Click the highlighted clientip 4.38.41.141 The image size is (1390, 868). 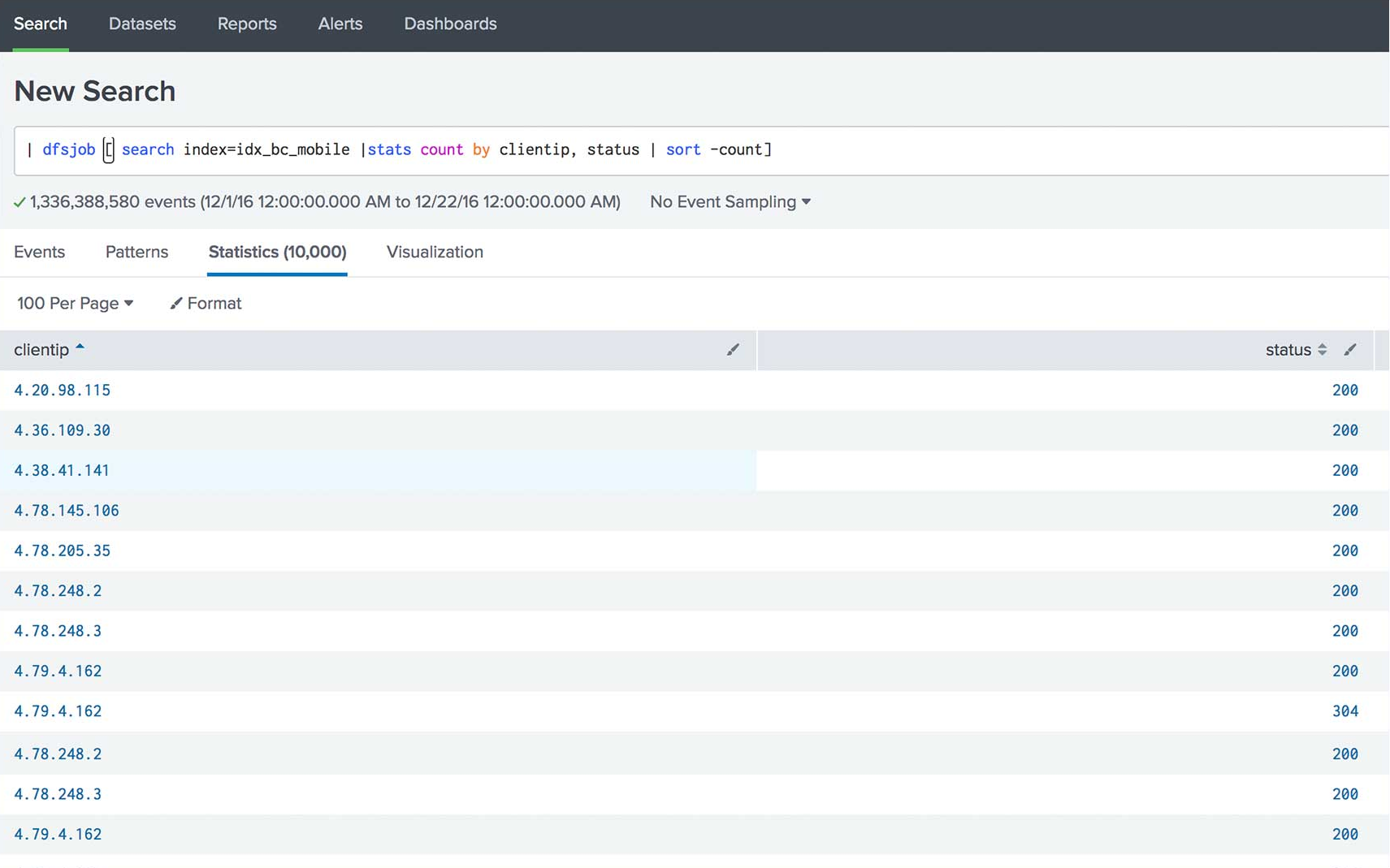tap(62, 471)
